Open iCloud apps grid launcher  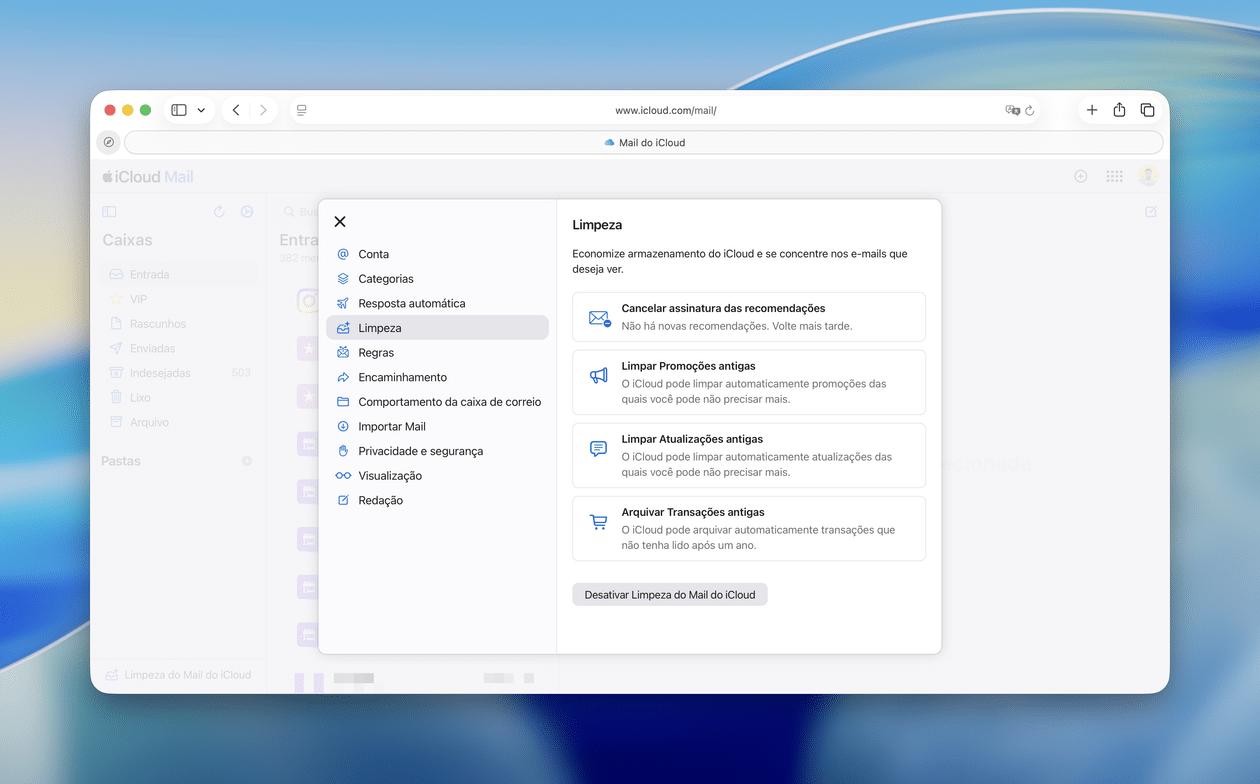point(1114,176)
